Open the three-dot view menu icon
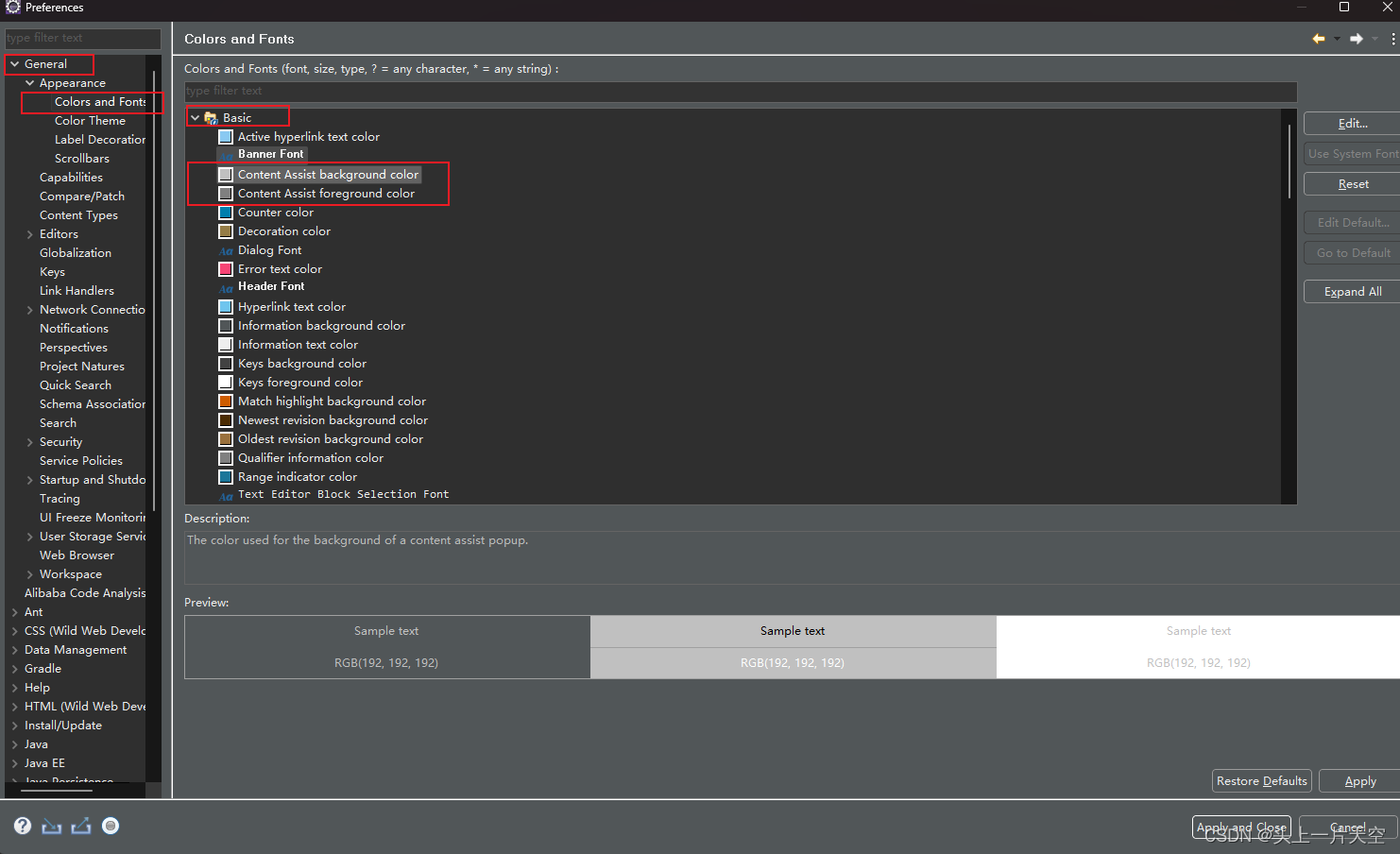Image resolution: width=1400 pixels, height=854 pixels. pyautogui.click(x=1393, y=39)
